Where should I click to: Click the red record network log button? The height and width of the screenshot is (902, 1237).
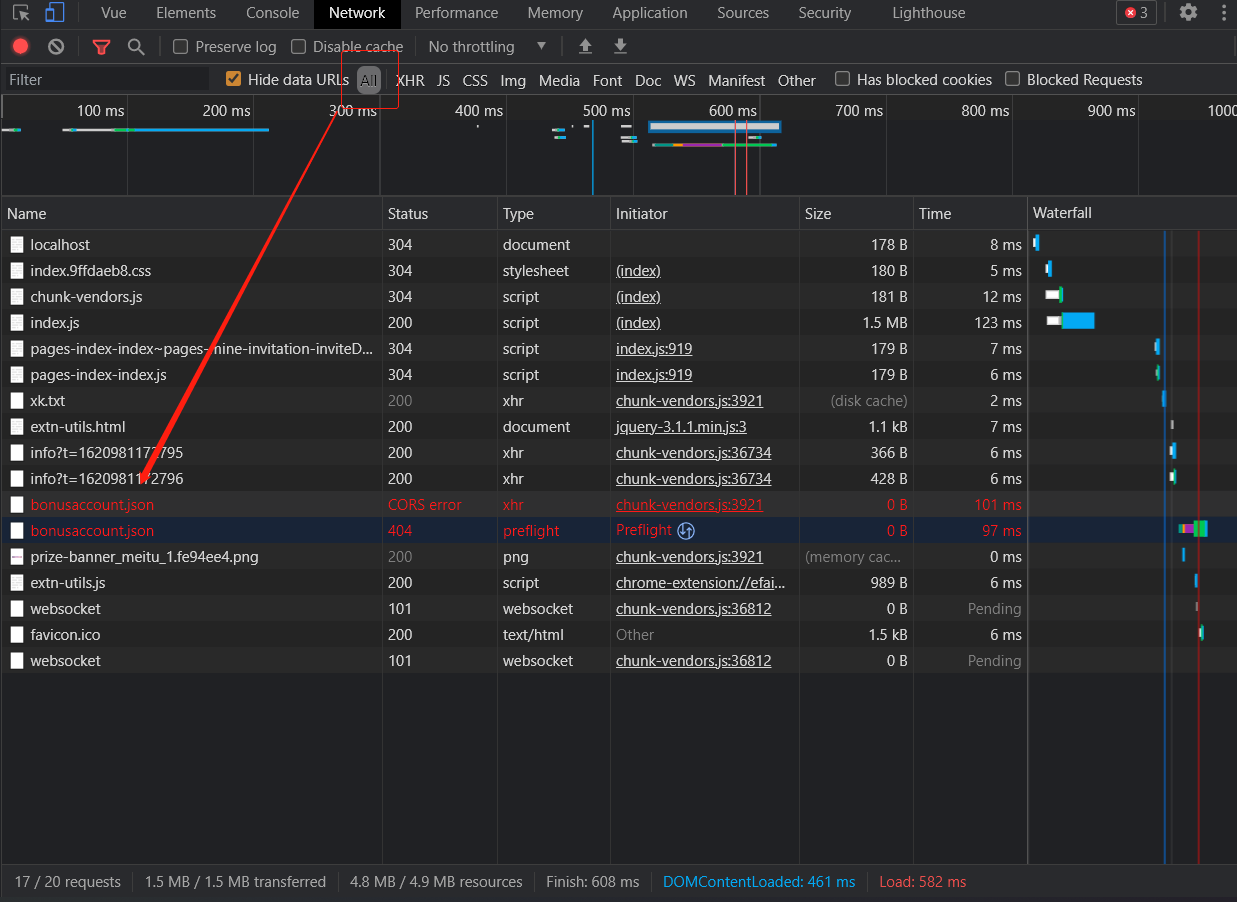pyautogui.click(x=21, y=46)
